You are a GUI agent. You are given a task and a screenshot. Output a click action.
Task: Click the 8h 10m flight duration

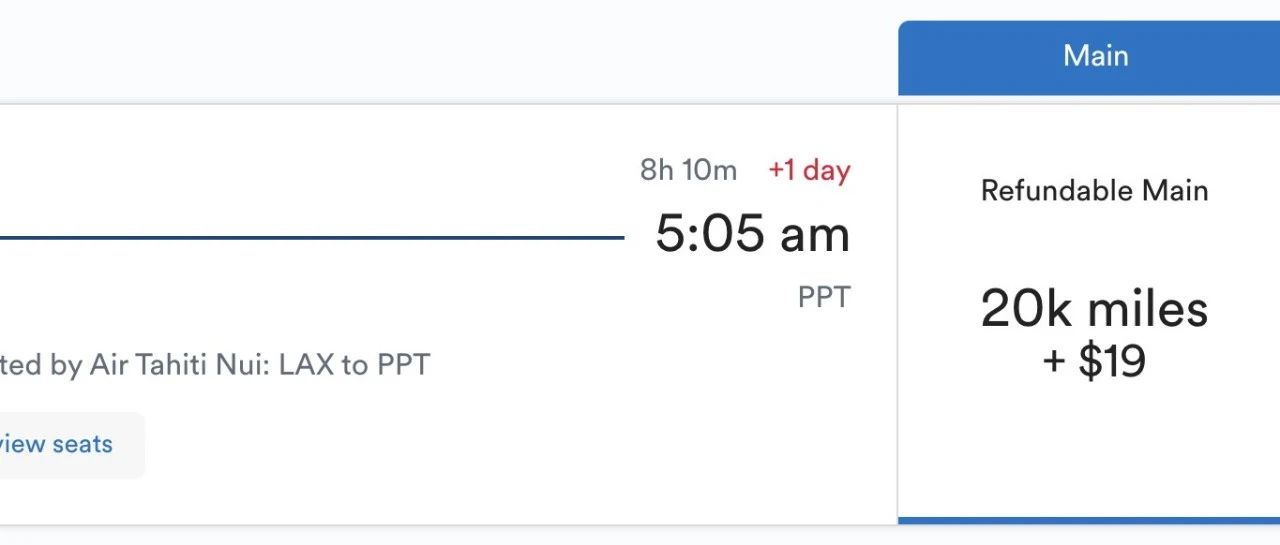point(688,171)
